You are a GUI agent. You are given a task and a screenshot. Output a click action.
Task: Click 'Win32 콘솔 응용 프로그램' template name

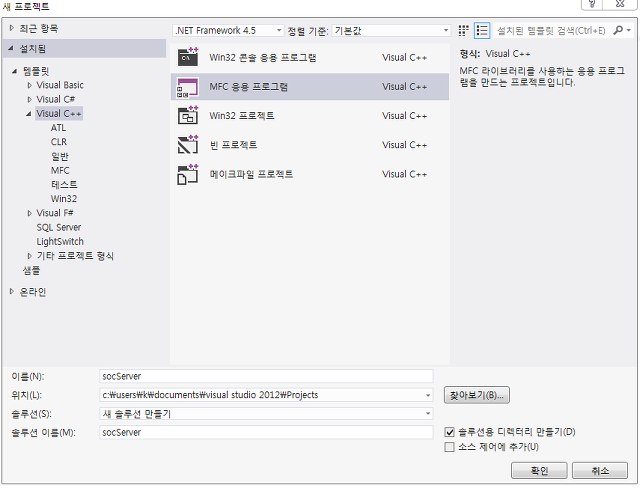click(263, 58)
